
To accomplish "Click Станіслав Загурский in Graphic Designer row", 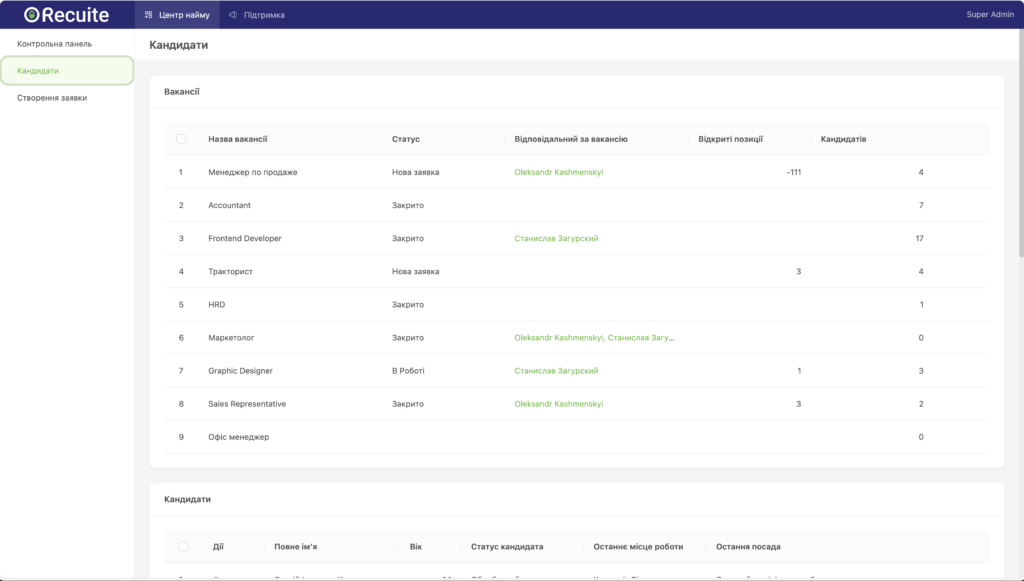I will [x=556, y=371].
